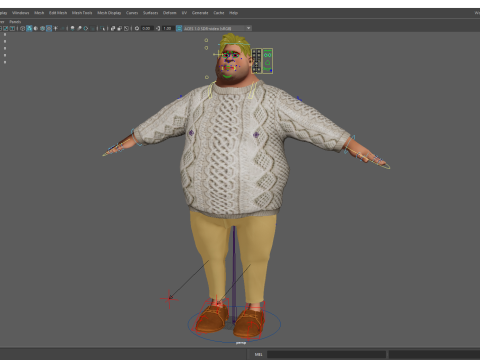Click the MEL command line input field
This screenshot has width=480, height=360.
[326, 354]
